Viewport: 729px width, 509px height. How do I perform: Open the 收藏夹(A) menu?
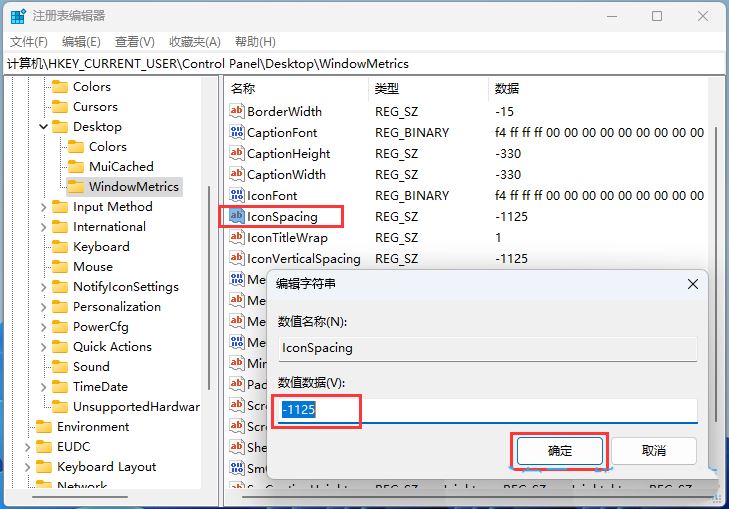pos(194,41)
